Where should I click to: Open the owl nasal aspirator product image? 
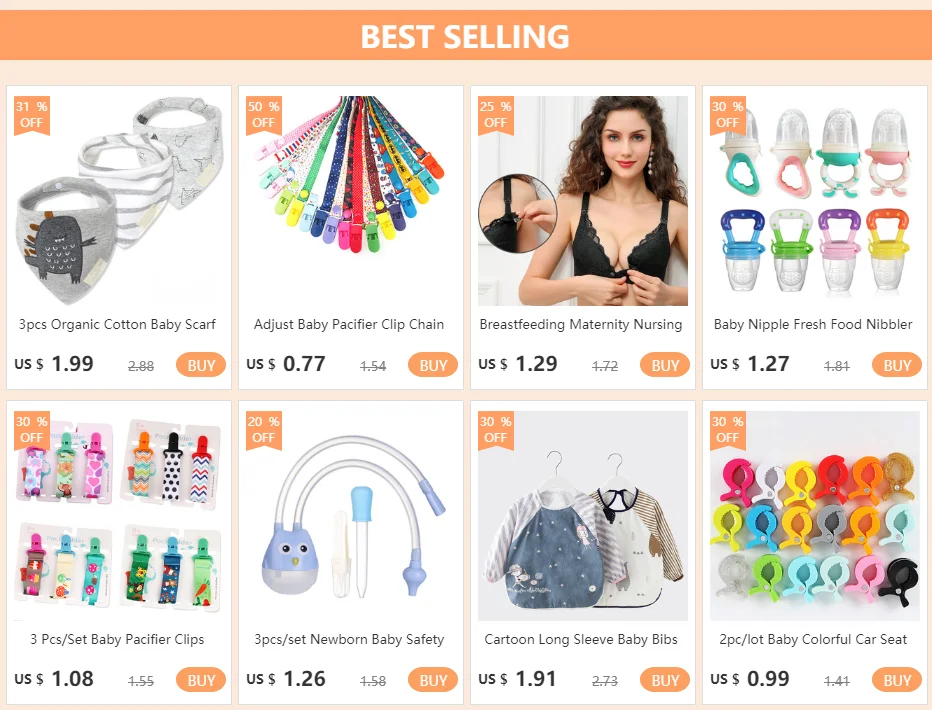tap(351, 516)
